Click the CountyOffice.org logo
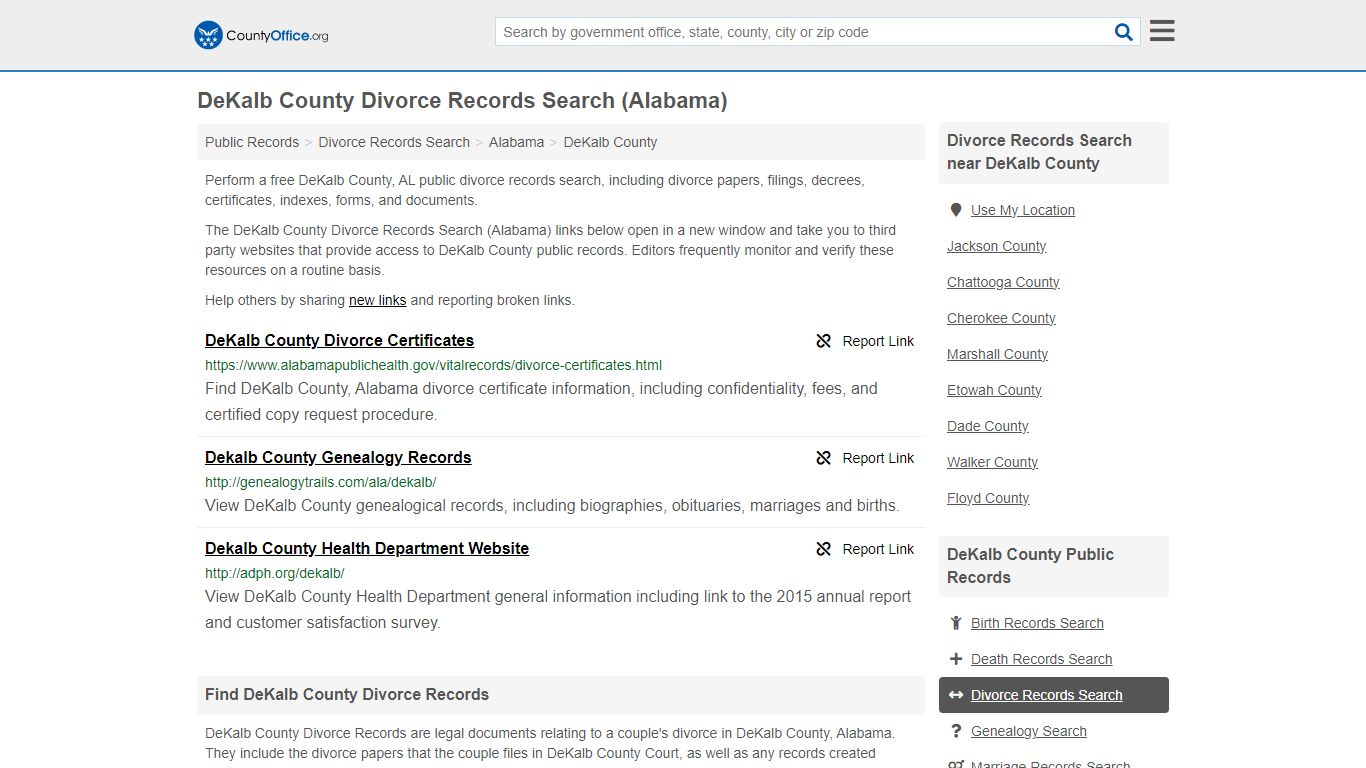 tap(261, 35)
